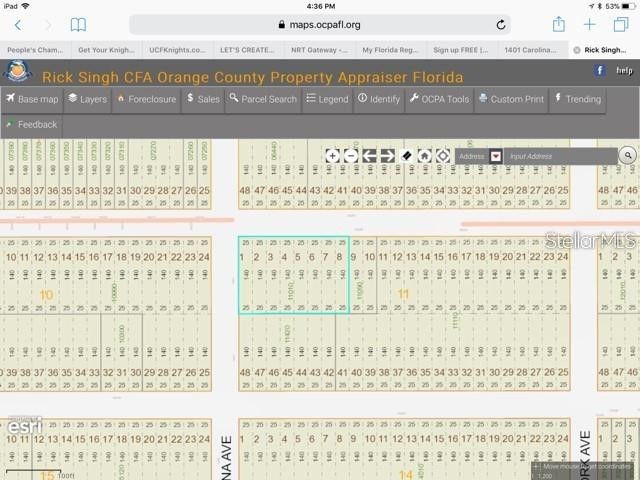Image resolution: width=640 pixels, height=480 pixels.
Task: Go to next map extent arrow
Action: click(x=387, y=156)
